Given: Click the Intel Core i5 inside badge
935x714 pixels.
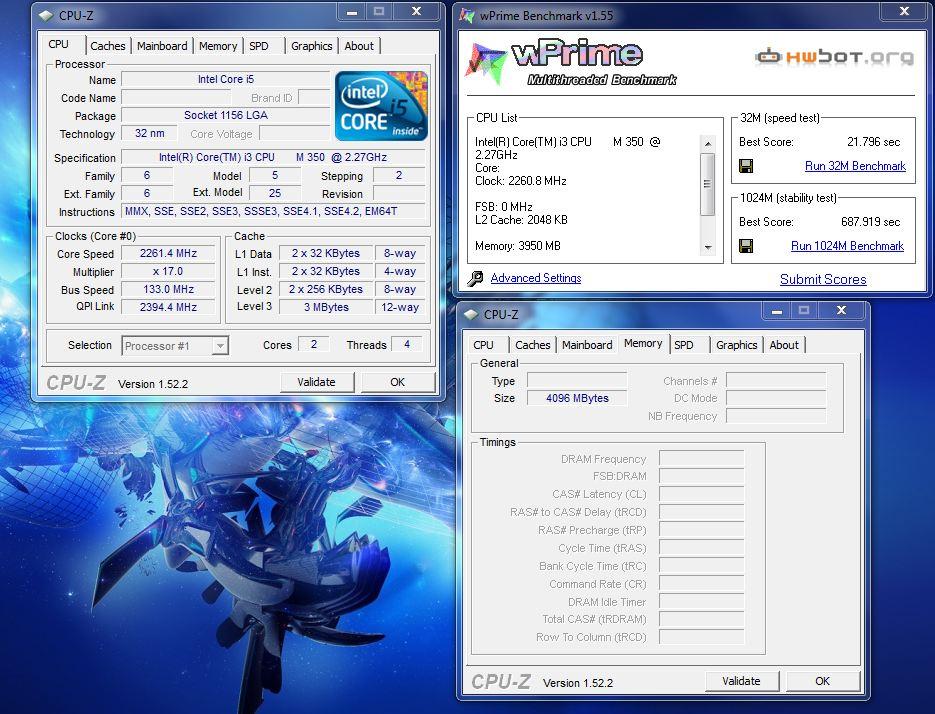Looking at the screenshot, I should pos(382,106).
